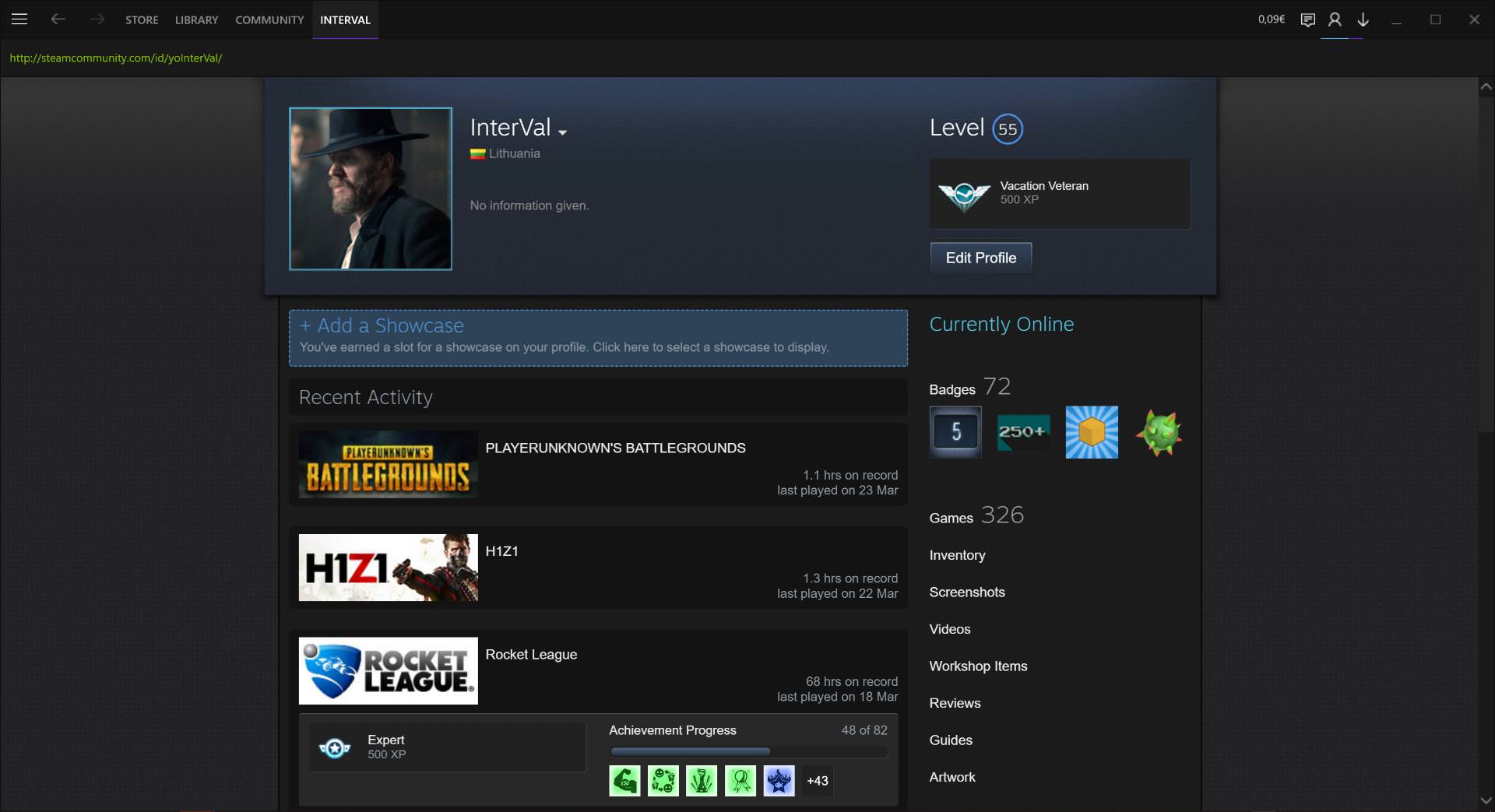Open the green spiky ball badge
This screenshot has height=812, width=1495.
point(1159,432)
